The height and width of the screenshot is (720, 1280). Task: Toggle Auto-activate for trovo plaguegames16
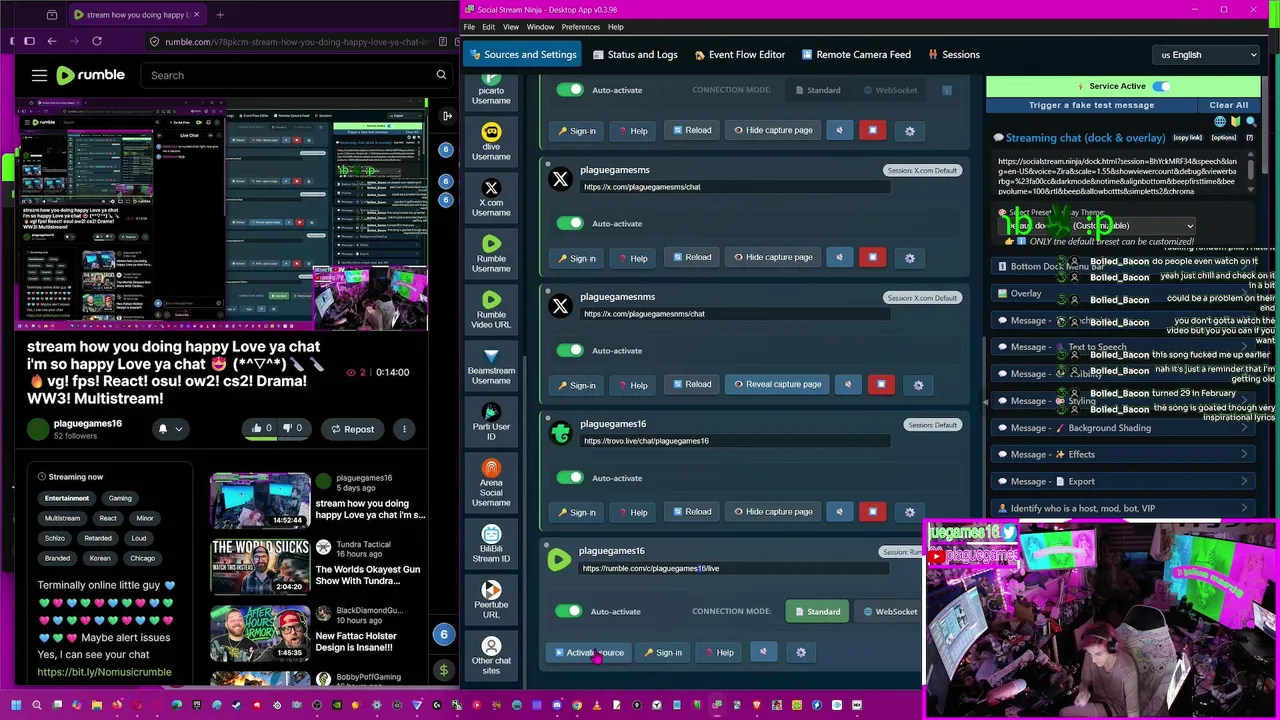[569, 477]
